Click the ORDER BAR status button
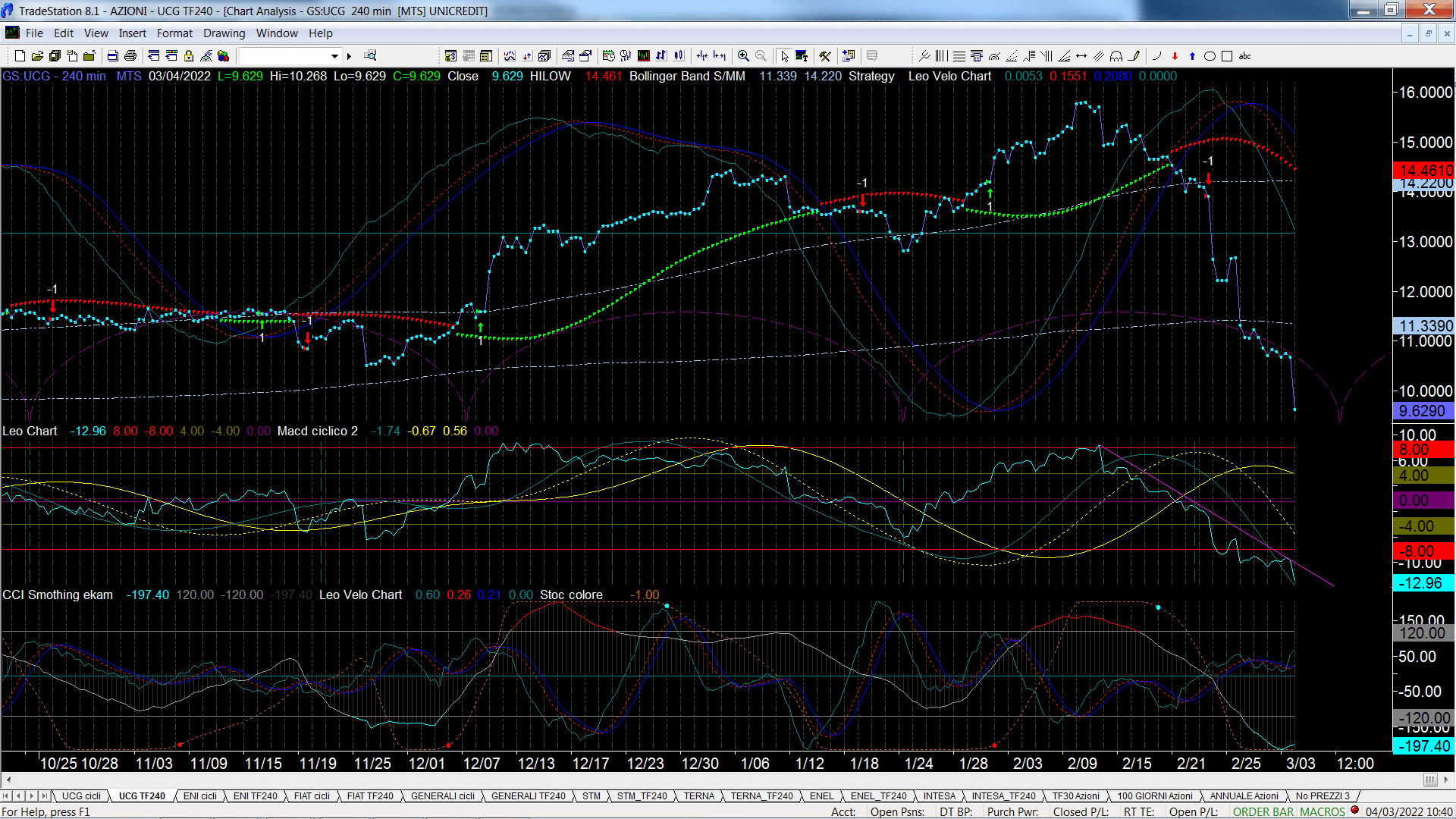The height and width of the screenshot is (819, 1456). pyautogui.click(x=1263, y=811)
